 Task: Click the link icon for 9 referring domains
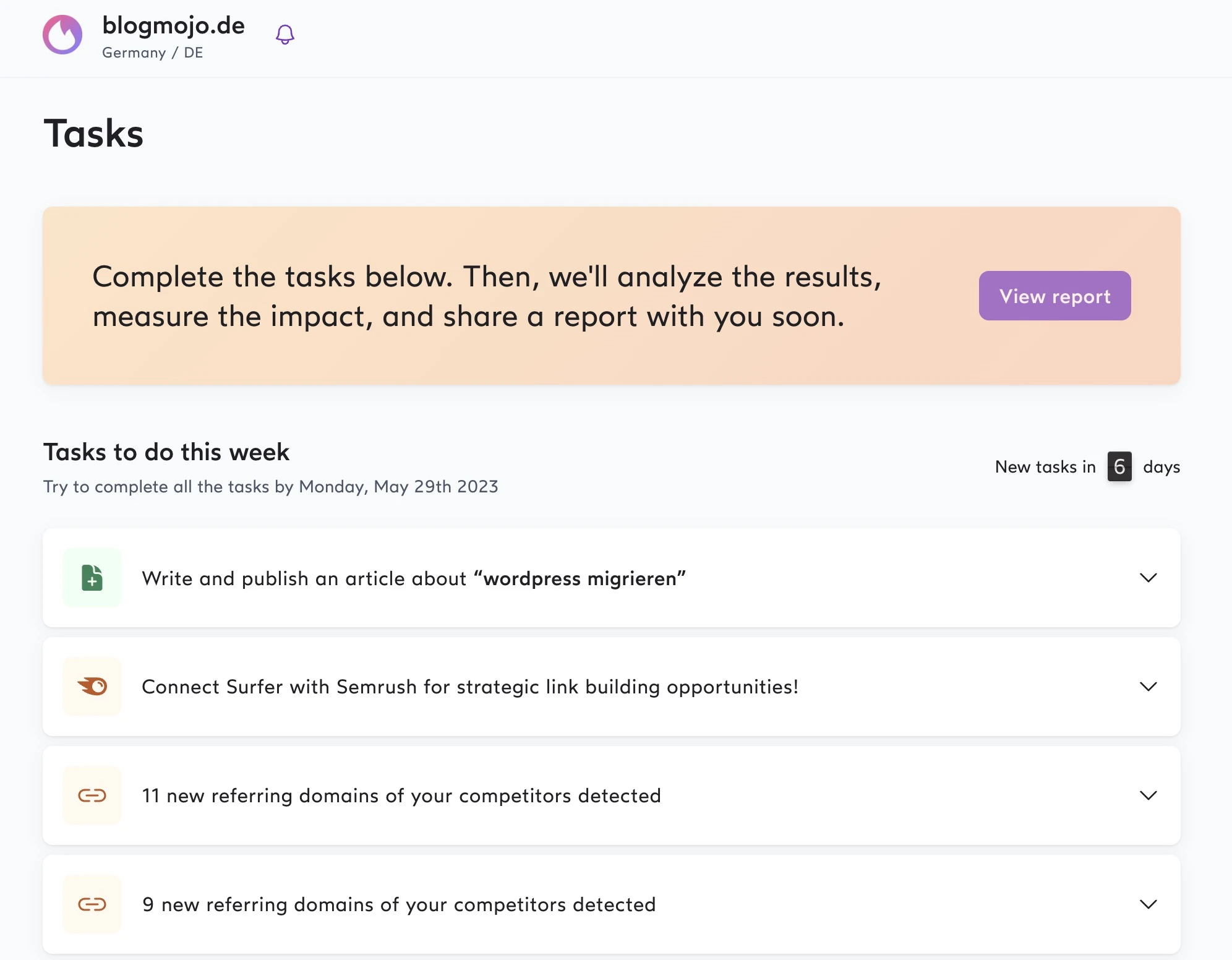tap(92, 904)
